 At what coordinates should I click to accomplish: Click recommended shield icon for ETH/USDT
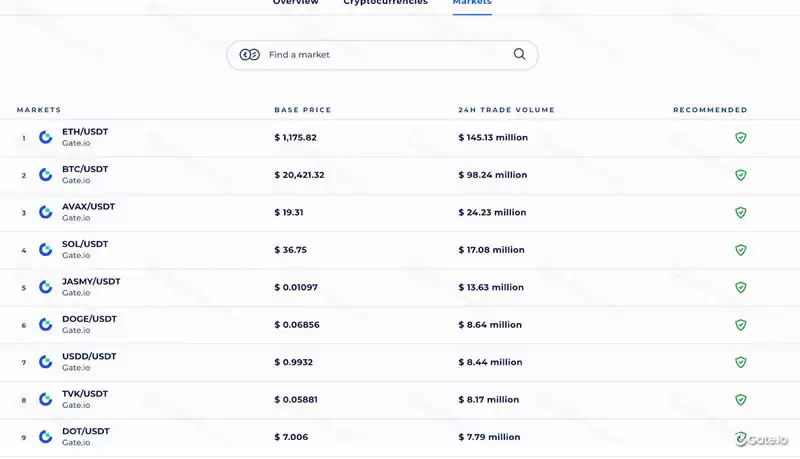pyautogui.click(x=741, y=137)
